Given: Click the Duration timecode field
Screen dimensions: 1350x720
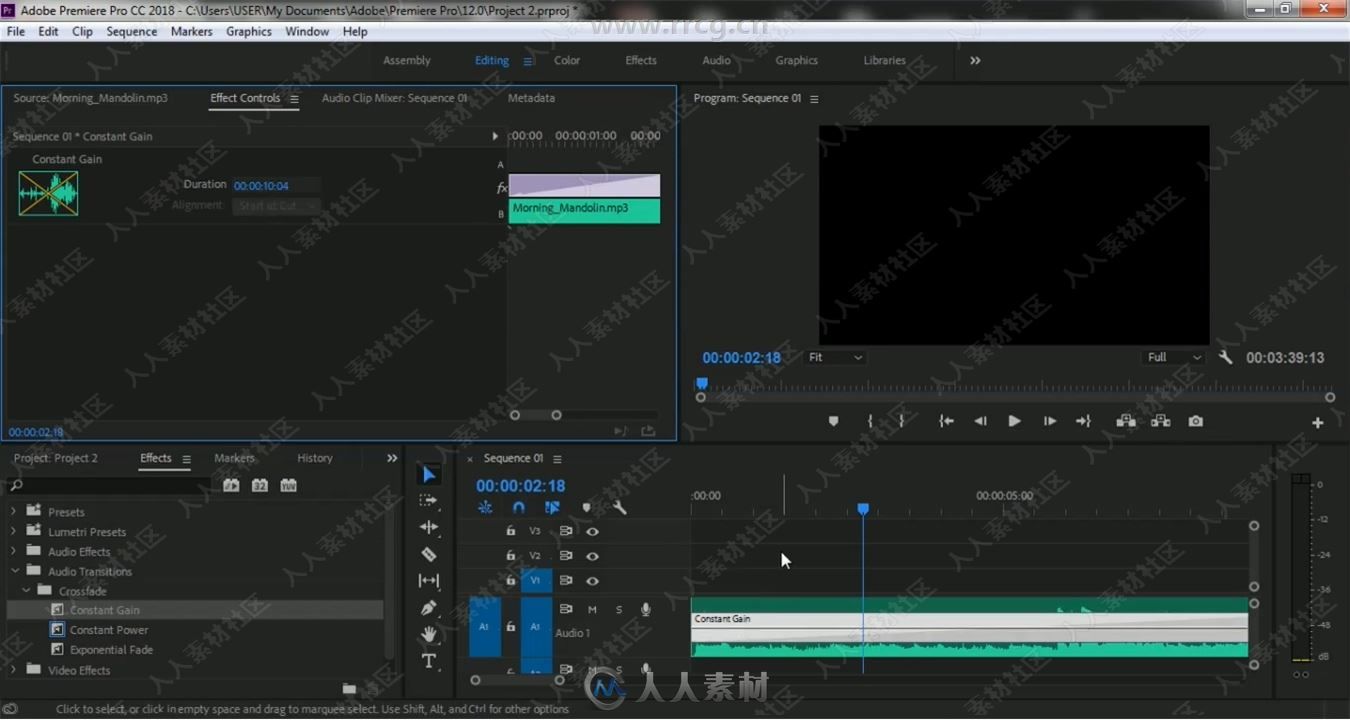Looking at the screenshot, I should 261,186.
